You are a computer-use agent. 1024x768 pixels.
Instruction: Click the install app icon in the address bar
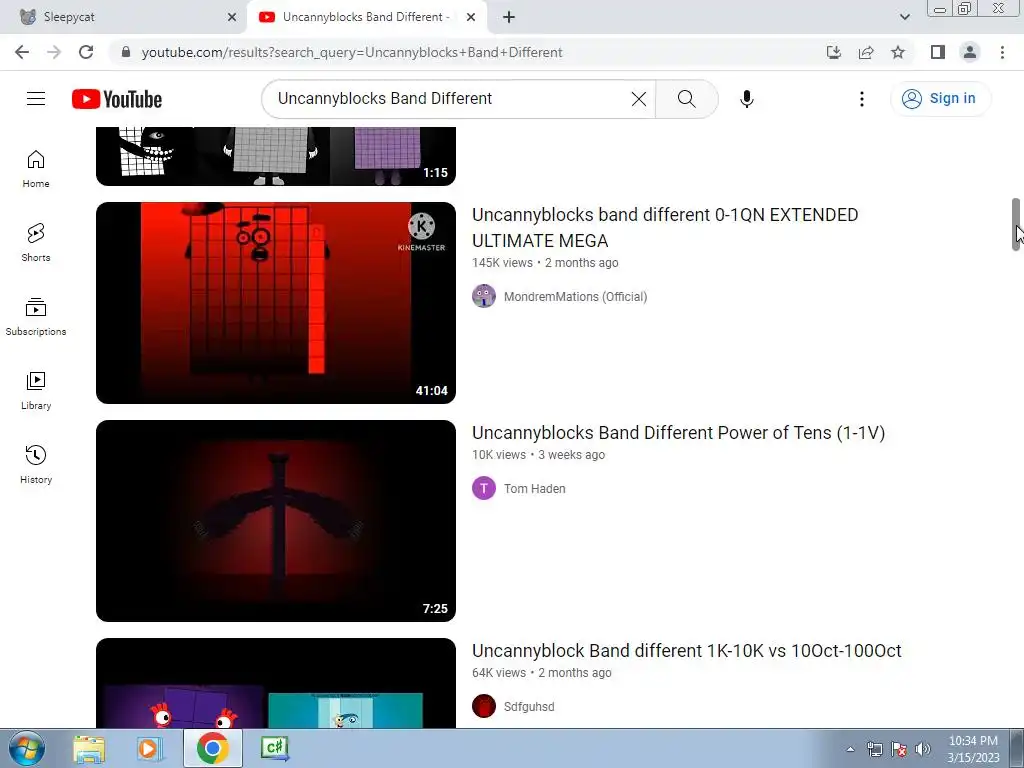click(x=834, y=52)
